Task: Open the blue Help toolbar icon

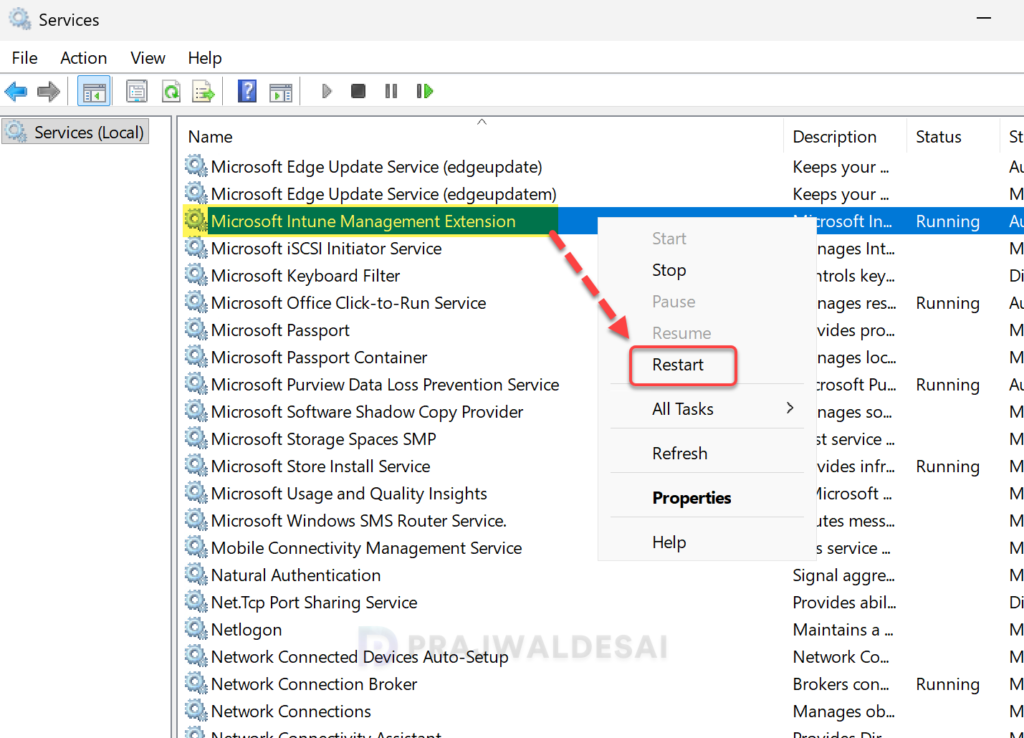Action: click(247, 91)
